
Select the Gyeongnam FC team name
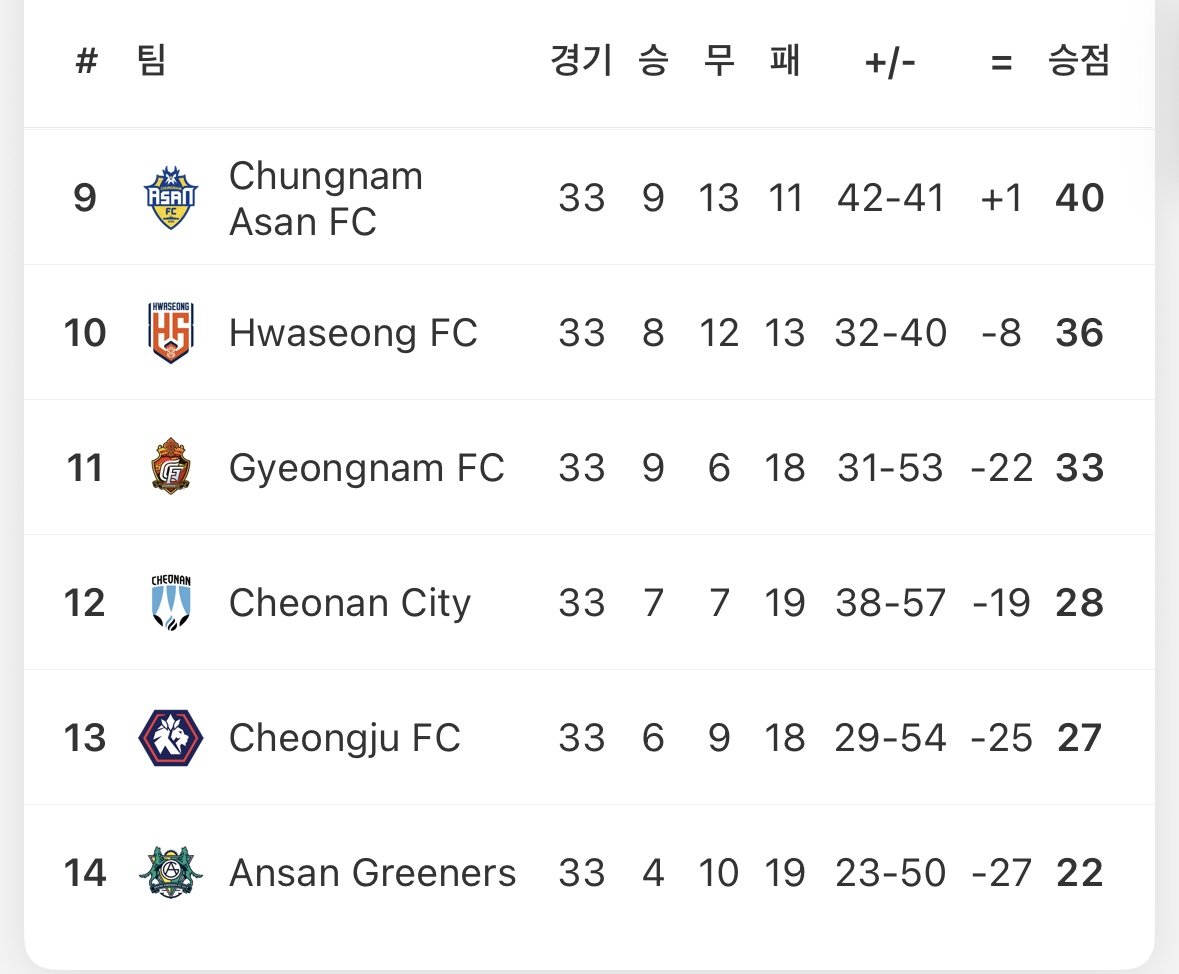(x=366, y=468)
